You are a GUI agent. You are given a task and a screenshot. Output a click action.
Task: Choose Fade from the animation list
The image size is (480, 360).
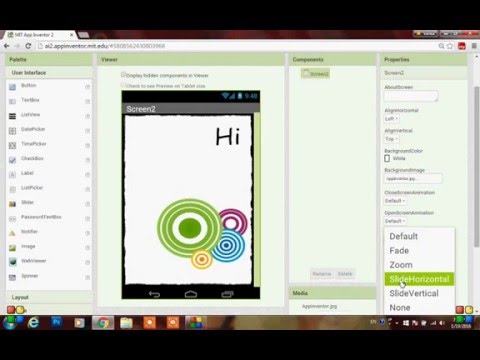coord(399,250)
